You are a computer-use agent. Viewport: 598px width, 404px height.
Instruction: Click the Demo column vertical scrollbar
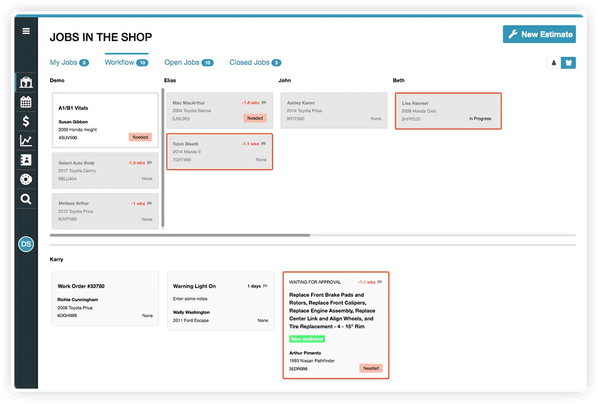(x=163, y=158)
